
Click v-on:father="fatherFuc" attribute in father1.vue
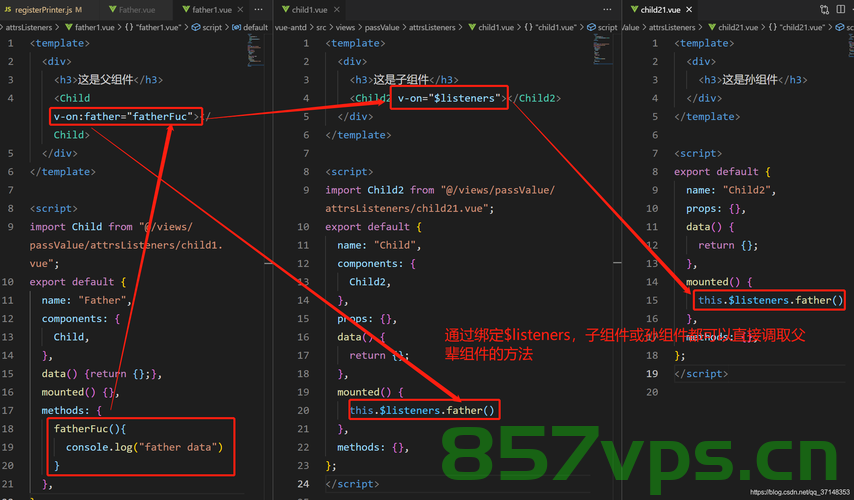pyautogui.click(x=125, y=117)
